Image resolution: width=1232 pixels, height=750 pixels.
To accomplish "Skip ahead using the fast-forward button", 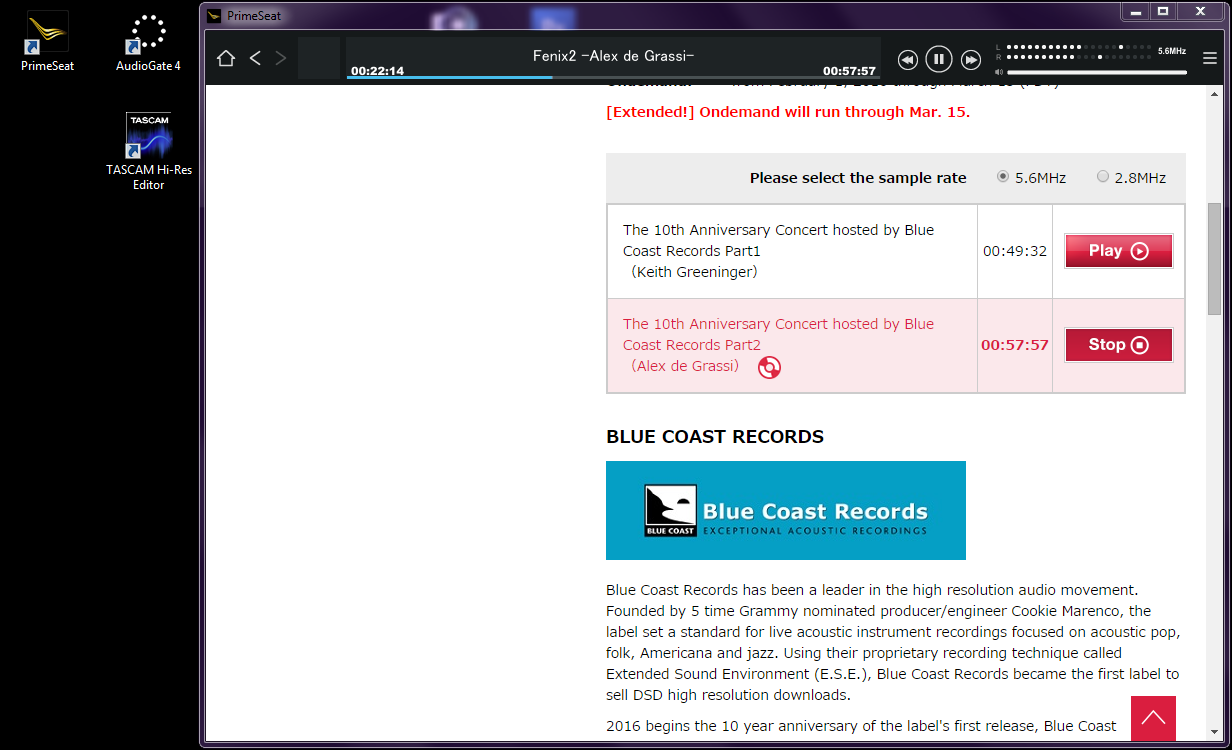I will pyautogui.click(x=970, y=60).
